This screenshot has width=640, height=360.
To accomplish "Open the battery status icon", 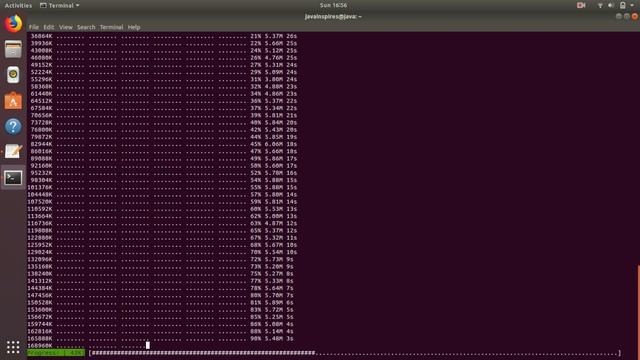I will point(622,5).
